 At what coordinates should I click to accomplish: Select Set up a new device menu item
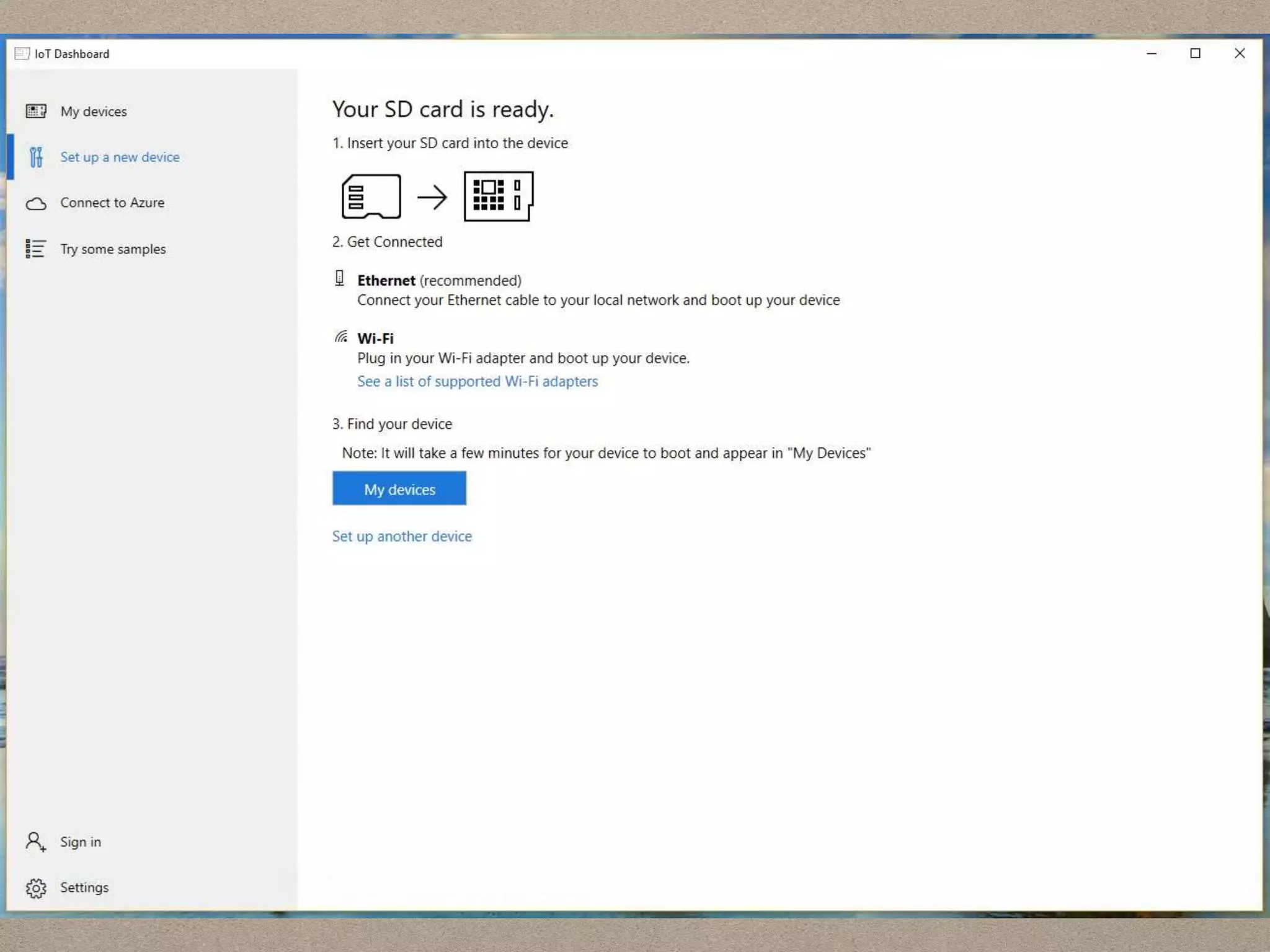click(120, 157)
